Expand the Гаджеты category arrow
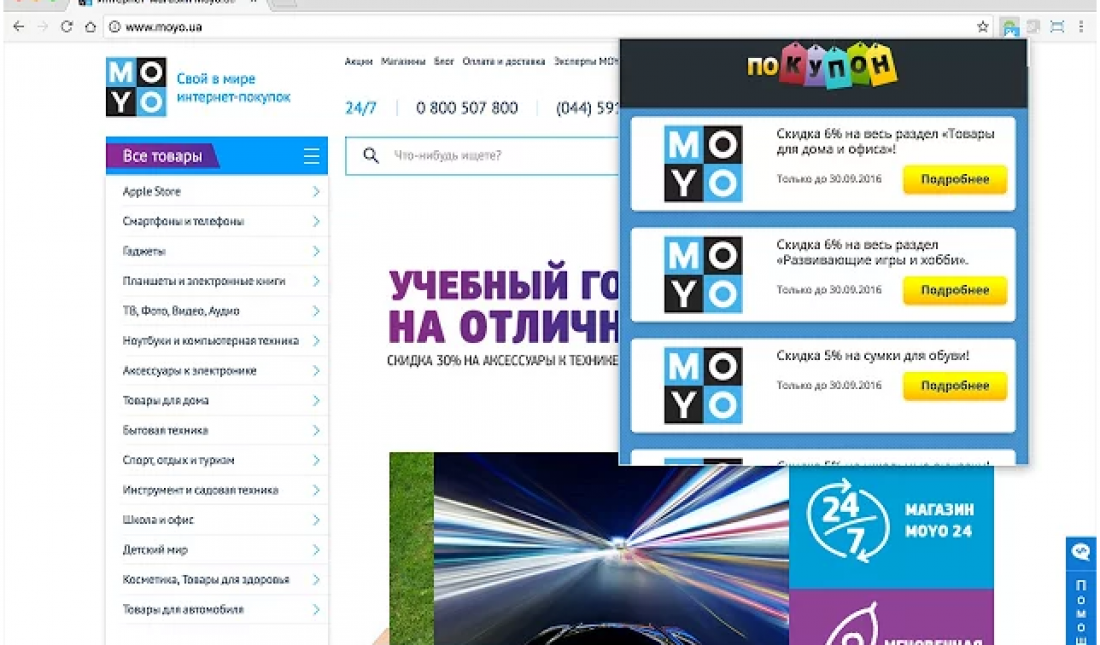 pos(315,252)
